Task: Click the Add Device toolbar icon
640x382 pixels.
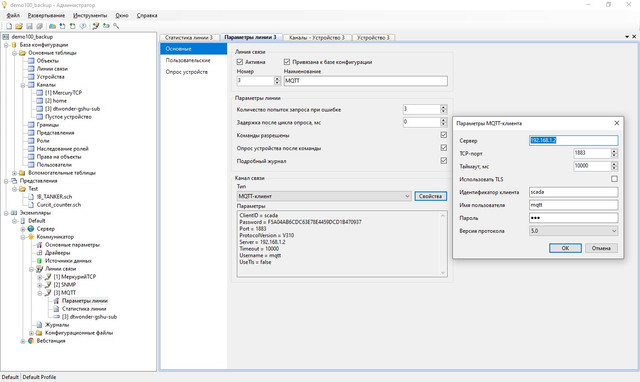Action: tap(106, 26)
